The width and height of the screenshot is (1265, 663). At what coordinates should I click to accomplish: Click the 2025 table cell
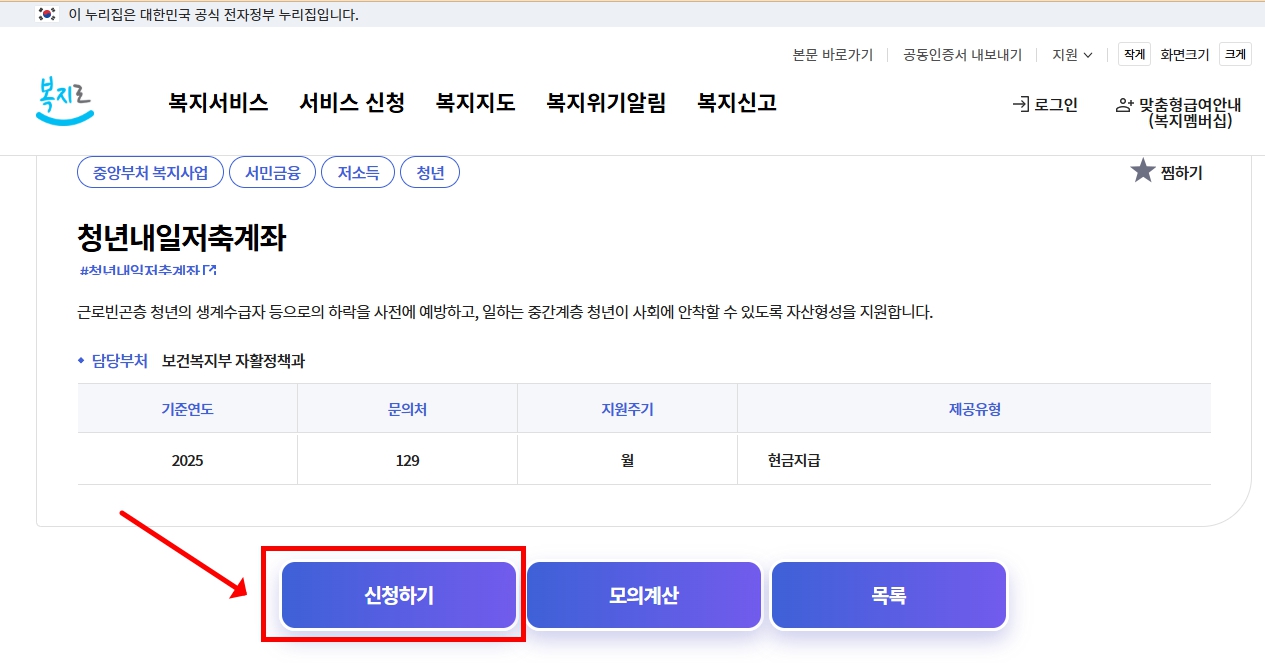tap(187, 460)
